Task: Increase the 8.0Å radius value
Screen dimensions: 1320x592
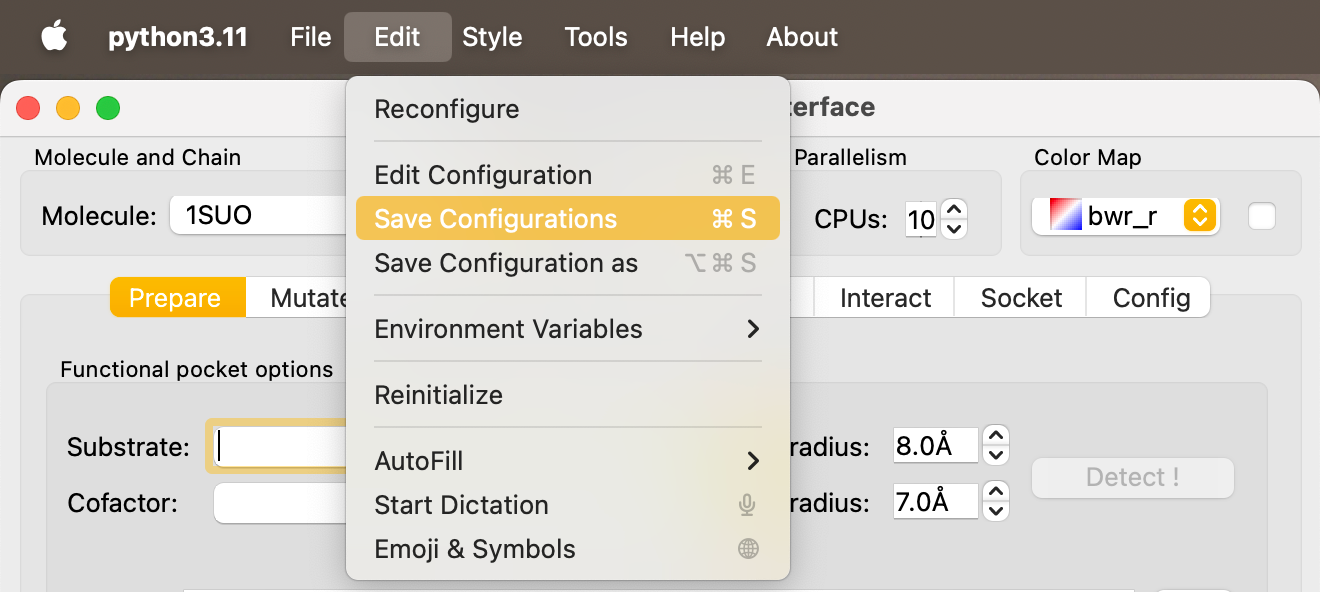Action: (x=995, y=436)
